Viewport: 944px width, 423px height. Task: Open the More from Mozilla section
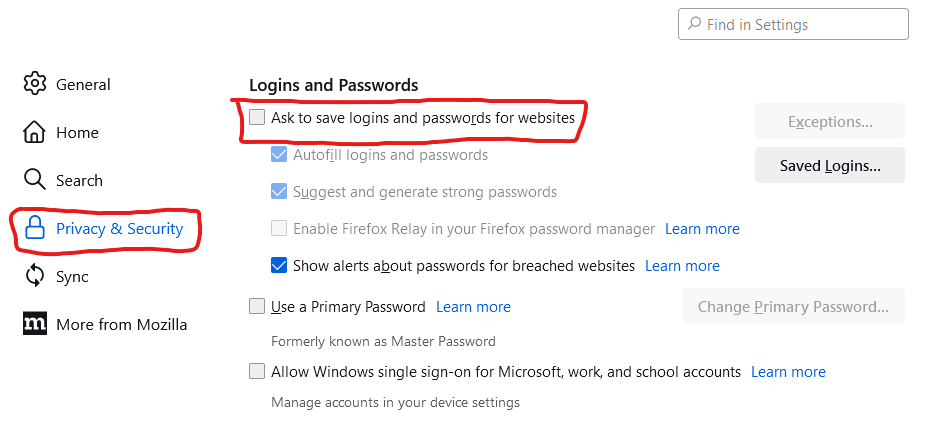[x=105, y=324]
